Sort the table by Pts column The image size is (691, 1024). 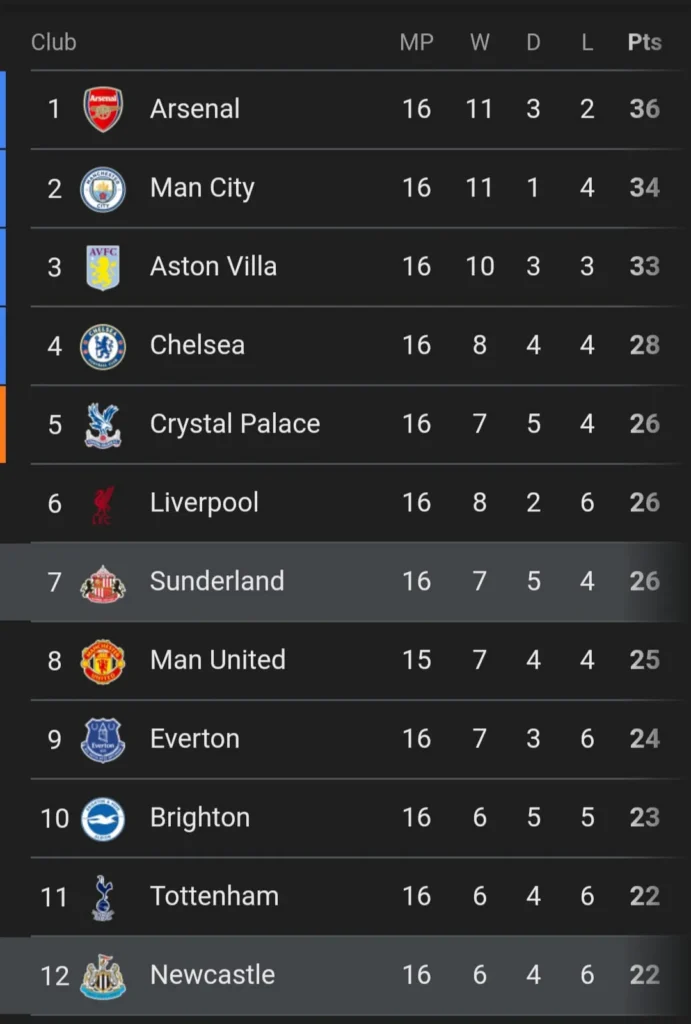point(645,42)
